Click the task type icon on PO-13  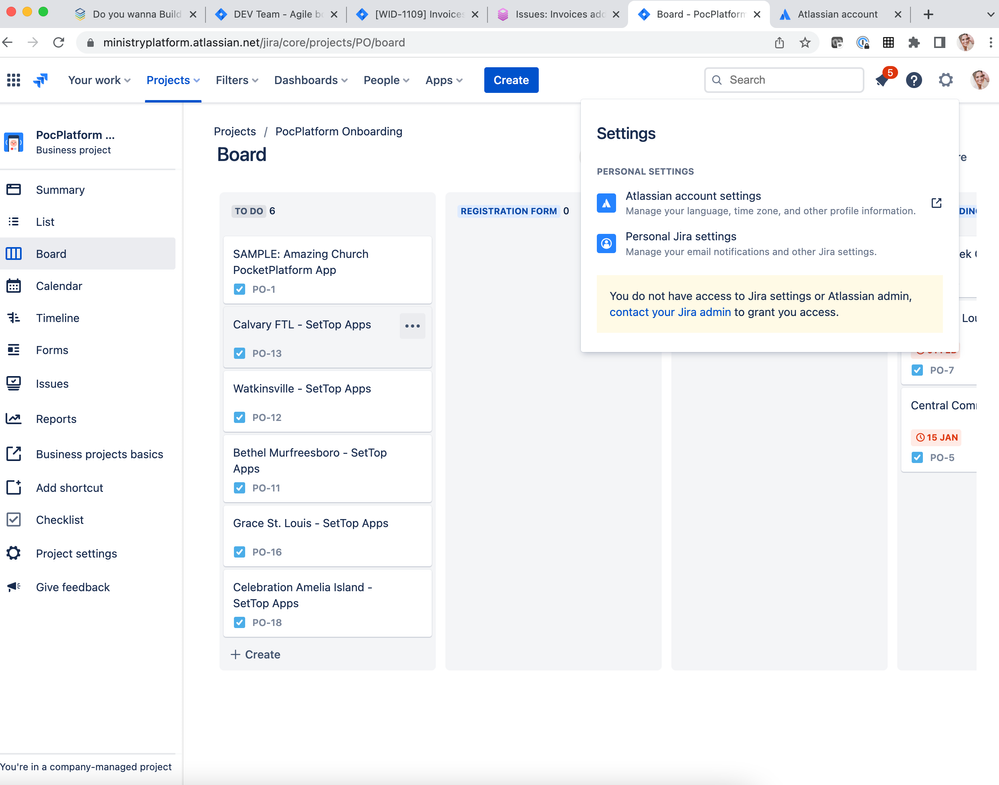(x=240, y=353)
